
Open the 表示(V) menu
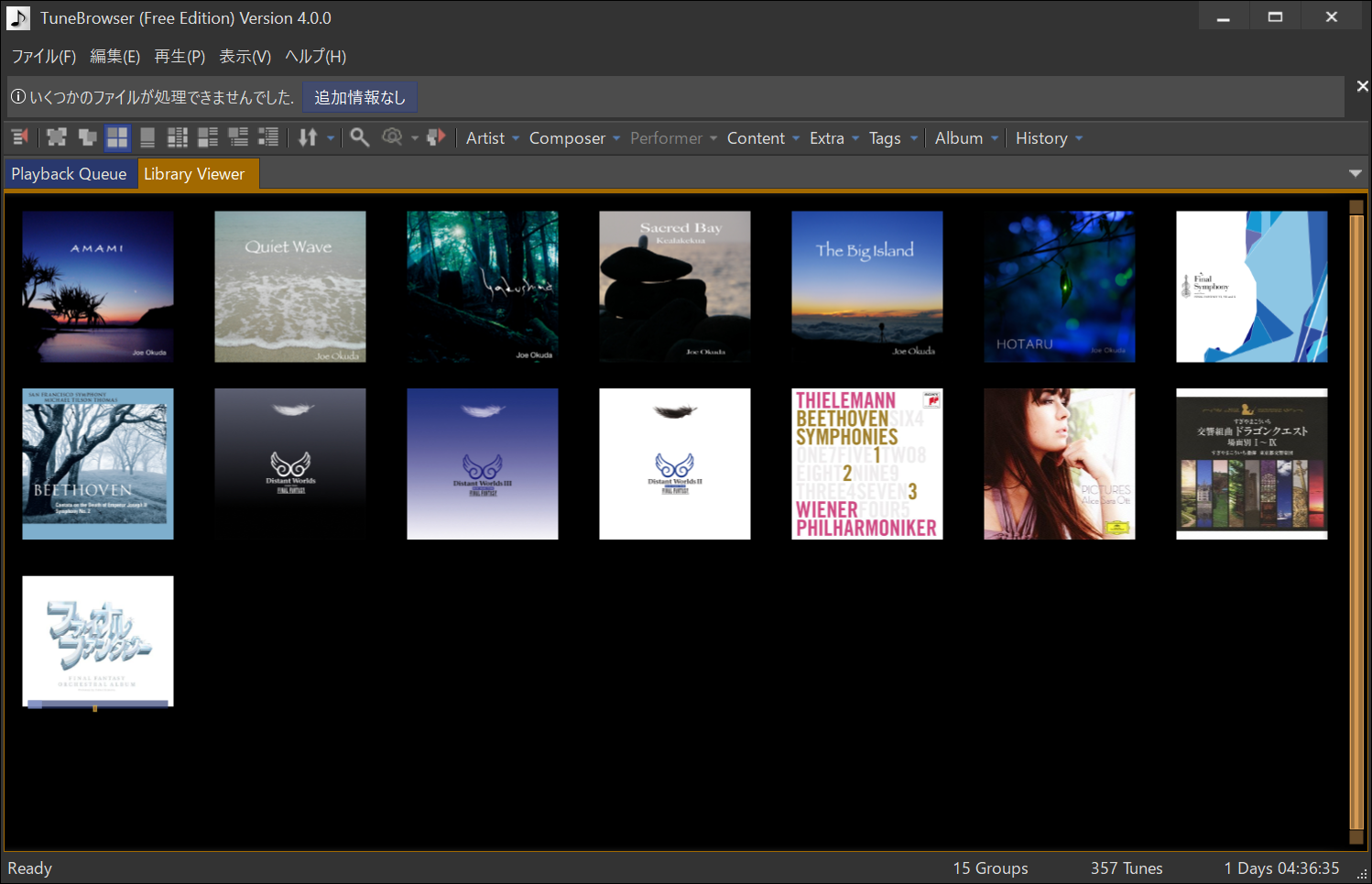coord(245,57)
